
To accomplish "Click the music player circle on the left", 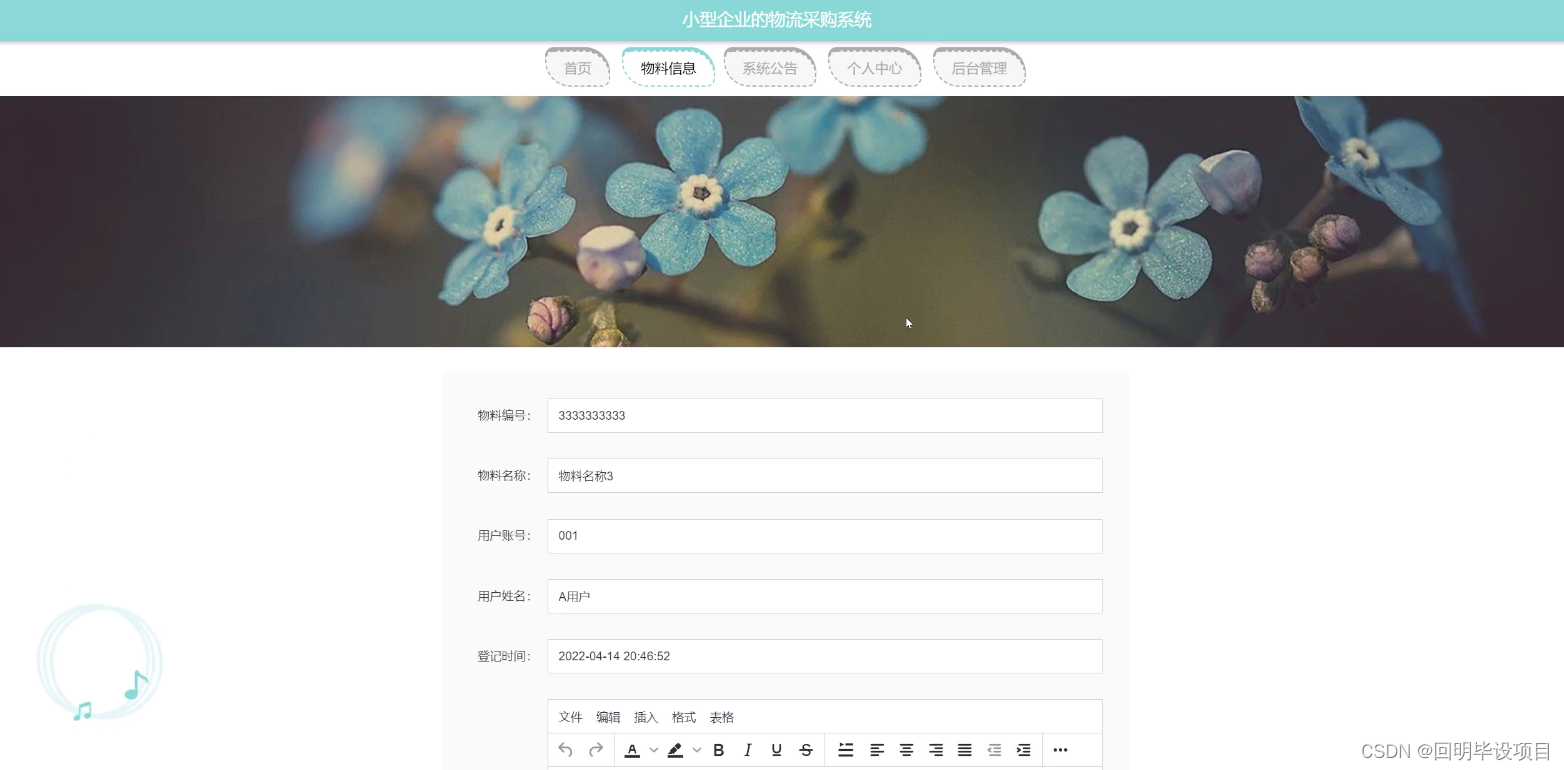I will 99,661.
